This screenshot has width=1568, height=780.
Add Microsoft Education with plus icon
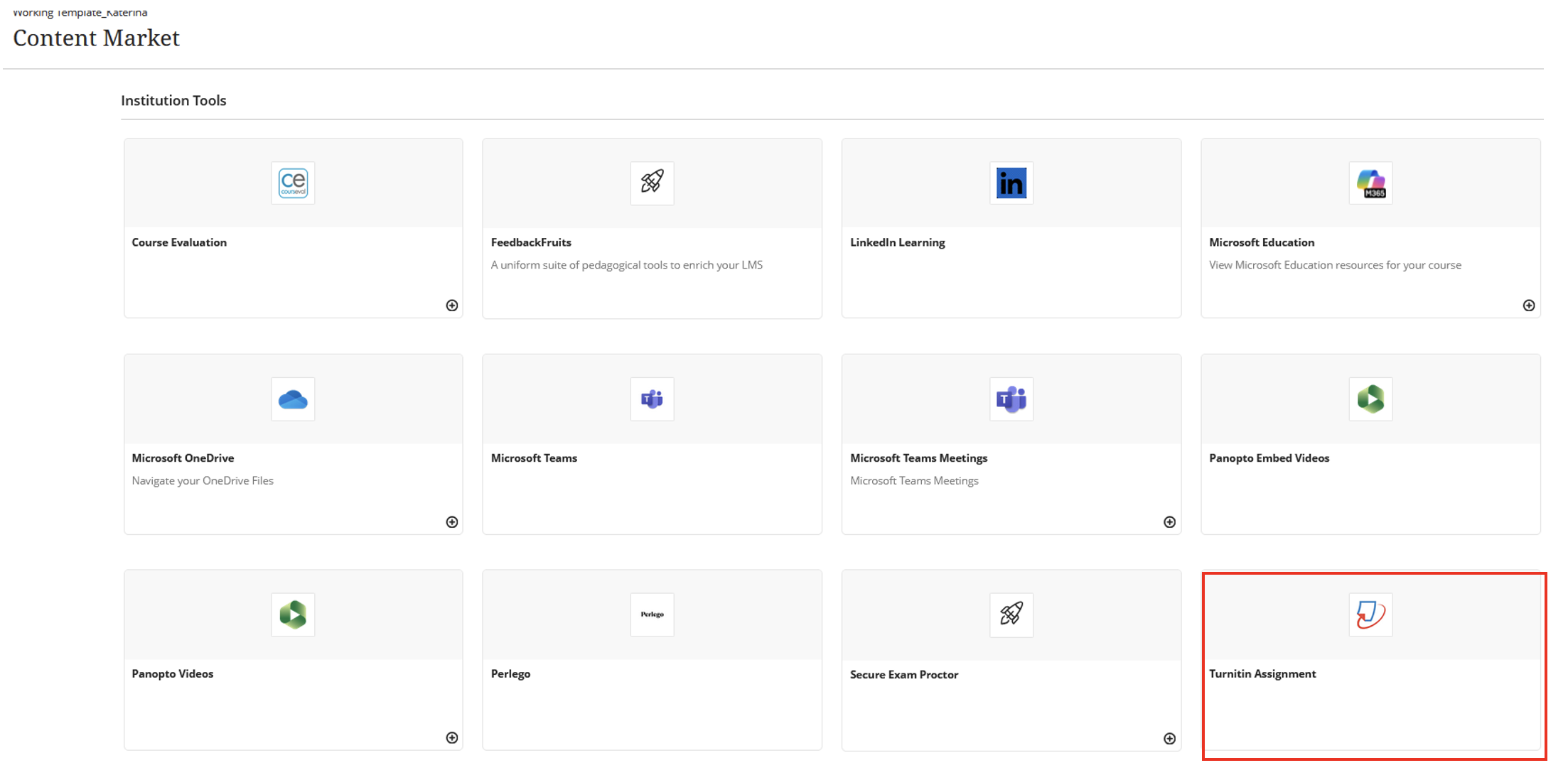pos(1529,305)
